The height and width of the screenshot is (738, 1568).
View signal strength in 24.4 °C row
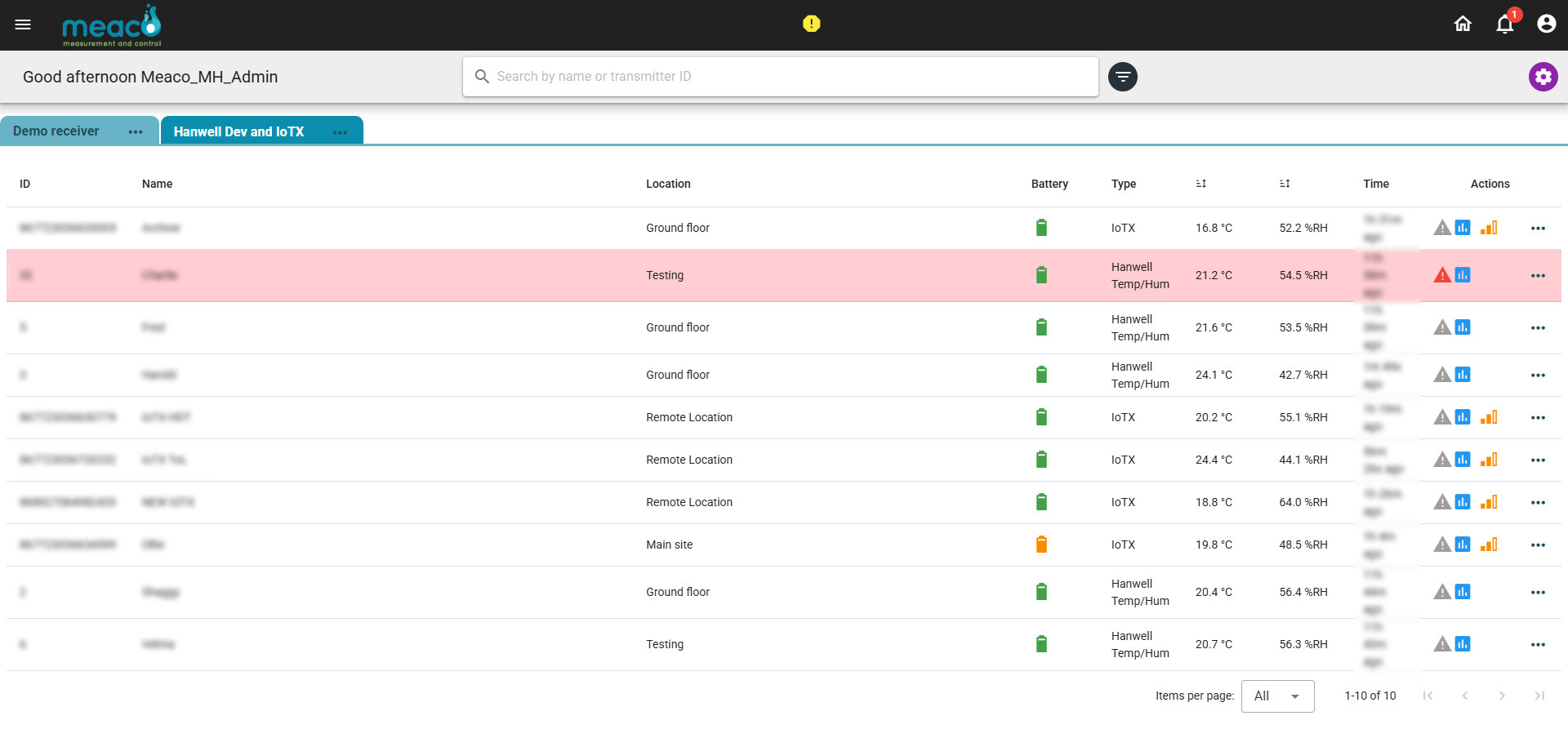coord(1489,460)
